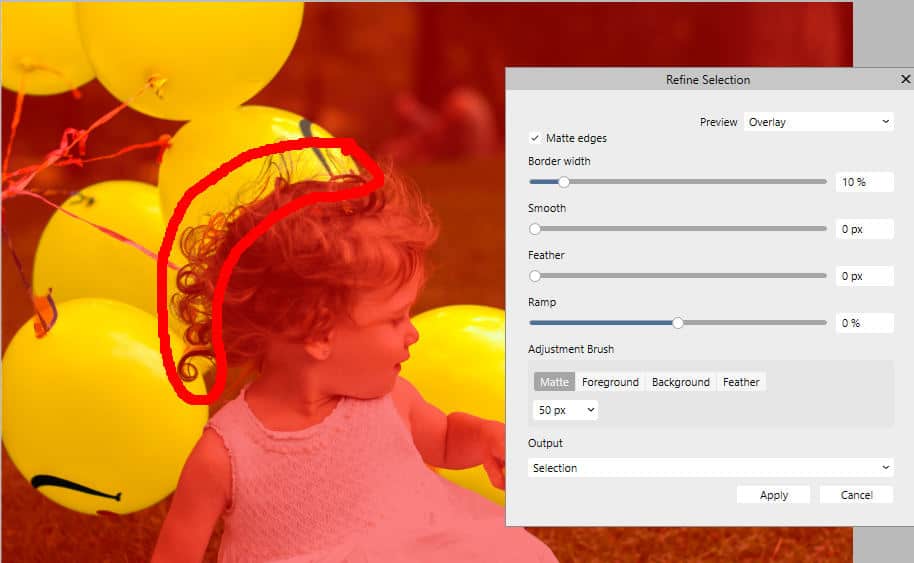This screenshot has width=914, height=563.
Task: Switch adjustment brush to Foreground
Action: pyautogui.click(x=610, y=382)
